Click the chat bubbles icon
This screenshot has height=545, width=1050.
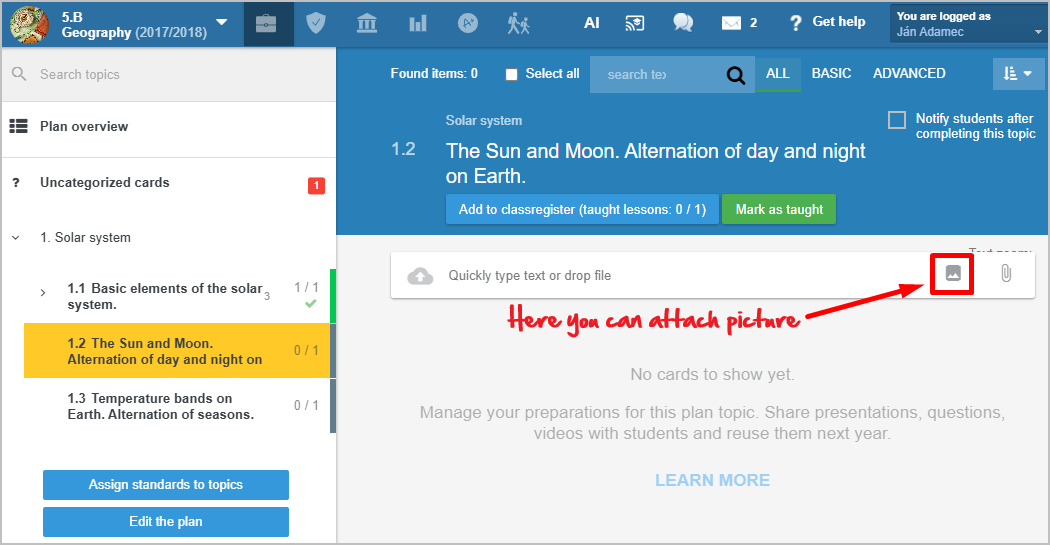click(683, 23)
